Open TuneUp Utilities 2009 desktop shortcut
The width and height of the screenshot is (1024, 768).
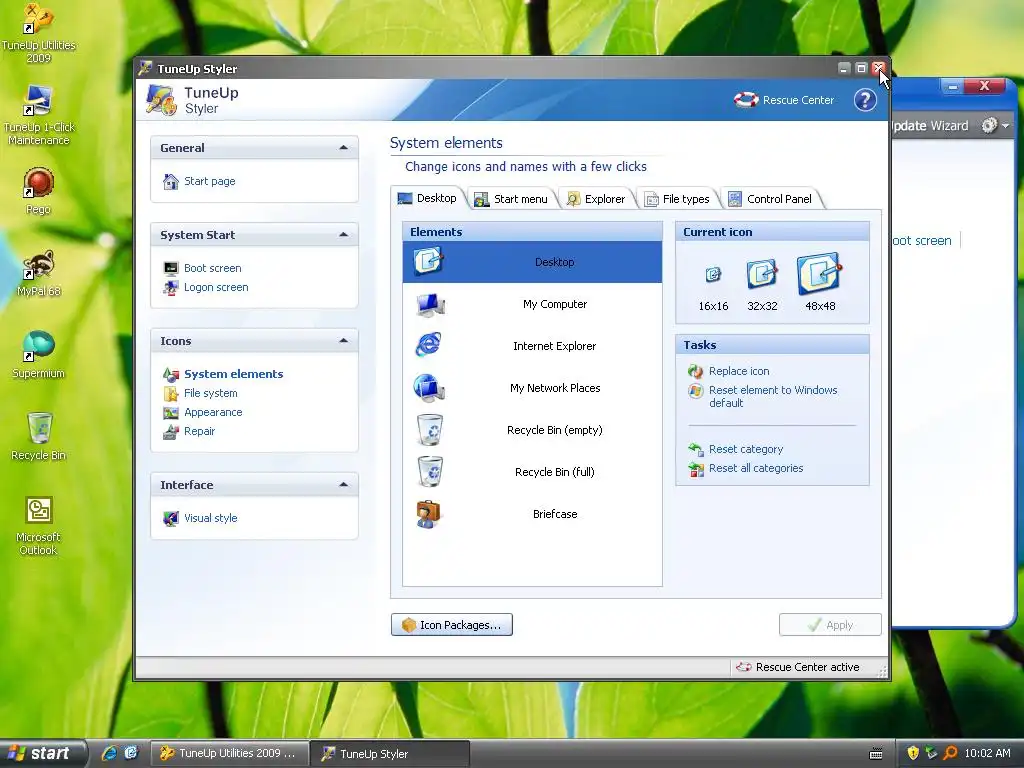pos(39,33)
